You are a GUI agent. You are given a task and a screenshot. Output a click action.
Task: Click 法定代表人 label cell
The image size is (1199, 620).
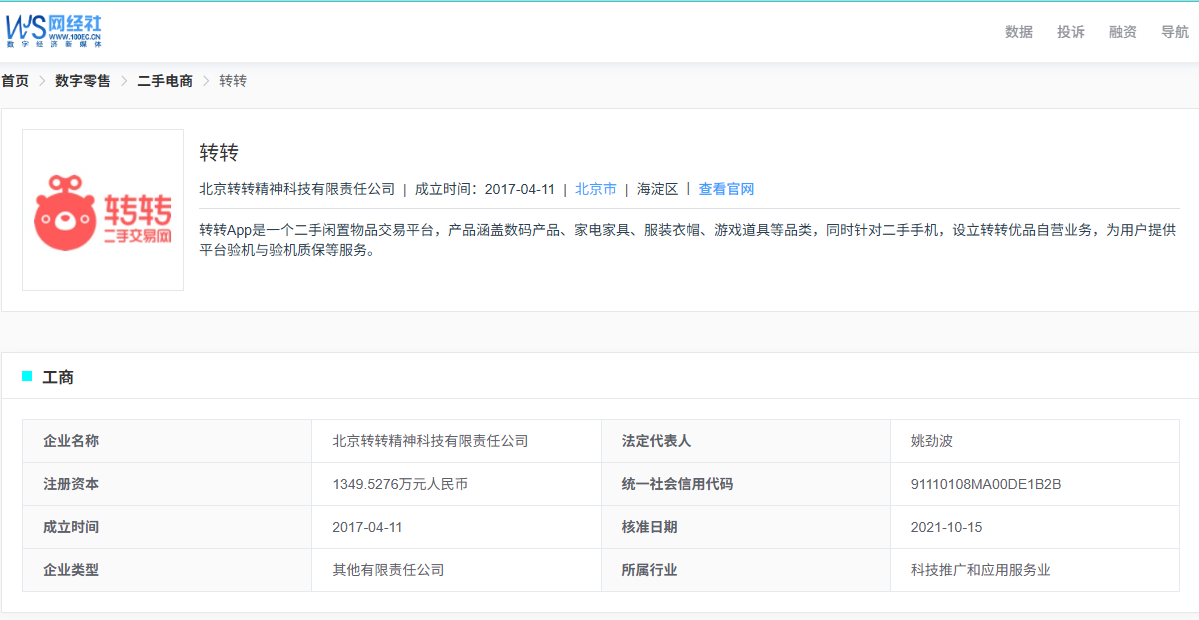(746, 441)
